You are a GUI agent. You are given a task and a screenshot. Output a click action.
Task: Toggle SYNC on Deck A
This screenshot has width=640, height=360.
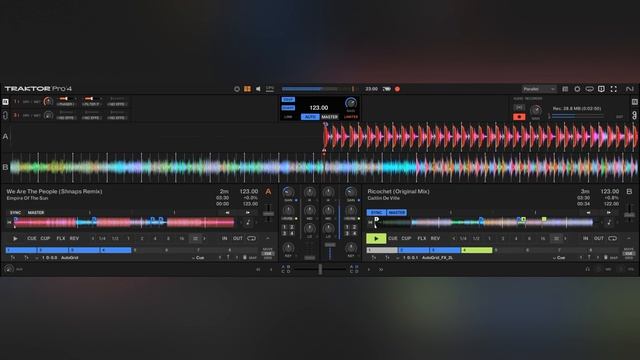(16, 213)
